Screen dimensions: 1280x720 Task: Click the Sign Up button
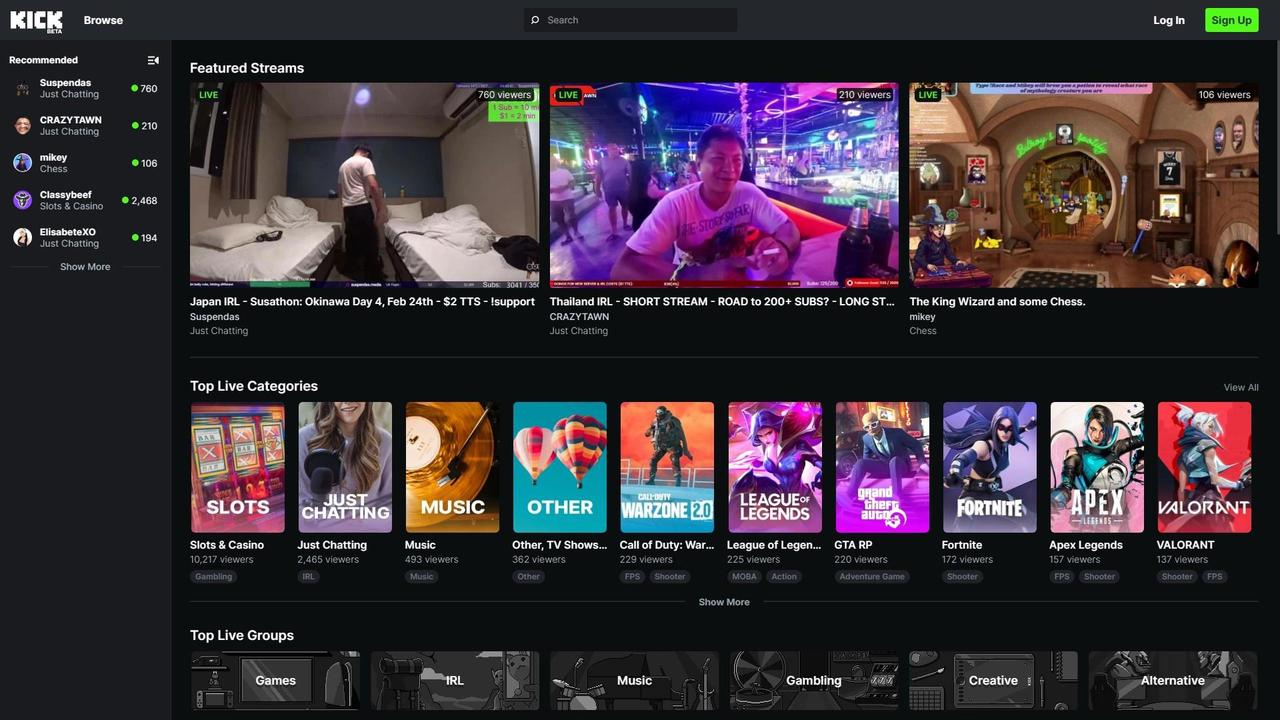coord(1231,20)
